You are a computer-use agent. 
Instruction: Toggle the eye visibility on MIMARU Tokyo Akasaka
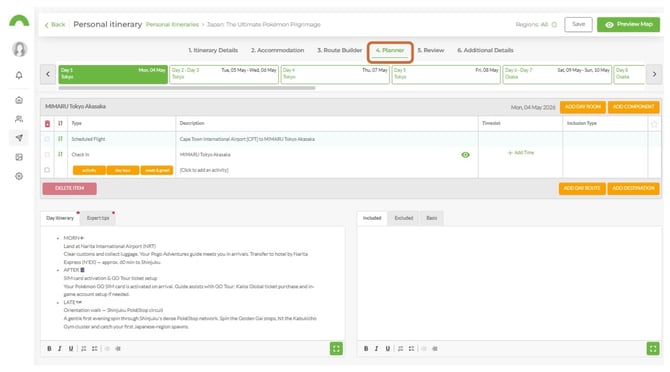coord(465,155)
